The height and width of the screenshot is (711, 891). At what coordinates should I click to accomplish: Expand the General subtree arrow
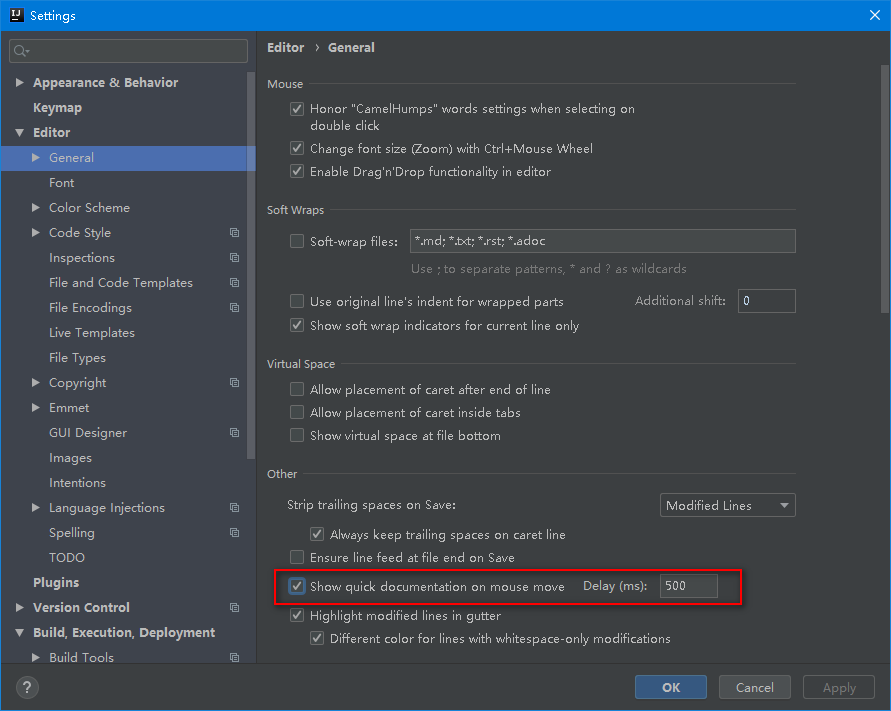click(x=36, y=157)
